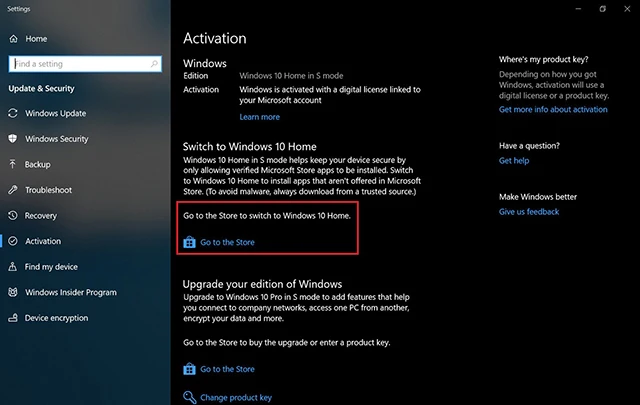The image size is (640, 405).
Task: Click 'Upgrade your edition of Windows' heading
Action: 262,284
